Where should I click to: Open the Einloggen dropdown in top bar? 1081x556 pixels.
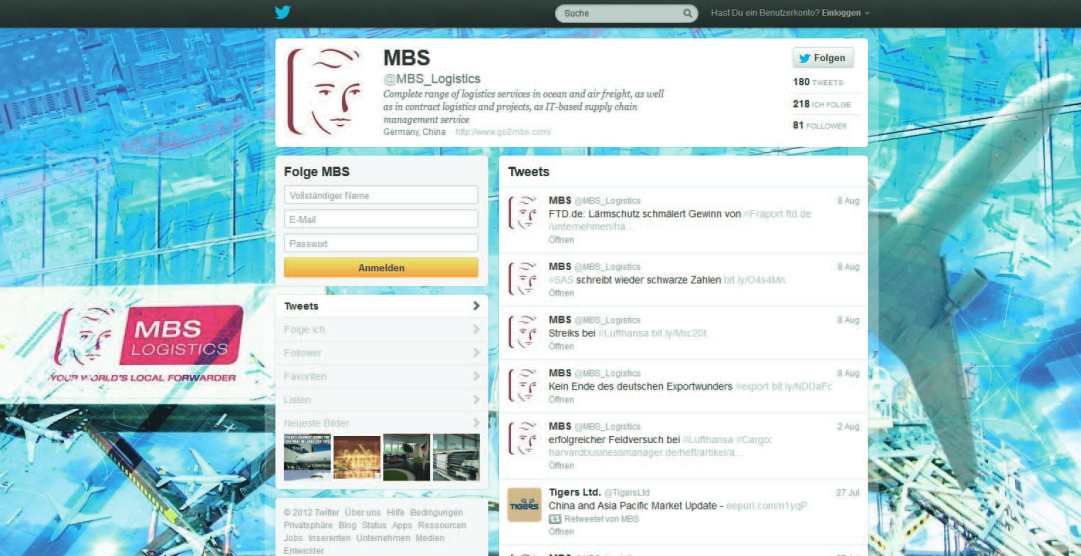pos(846,13)
